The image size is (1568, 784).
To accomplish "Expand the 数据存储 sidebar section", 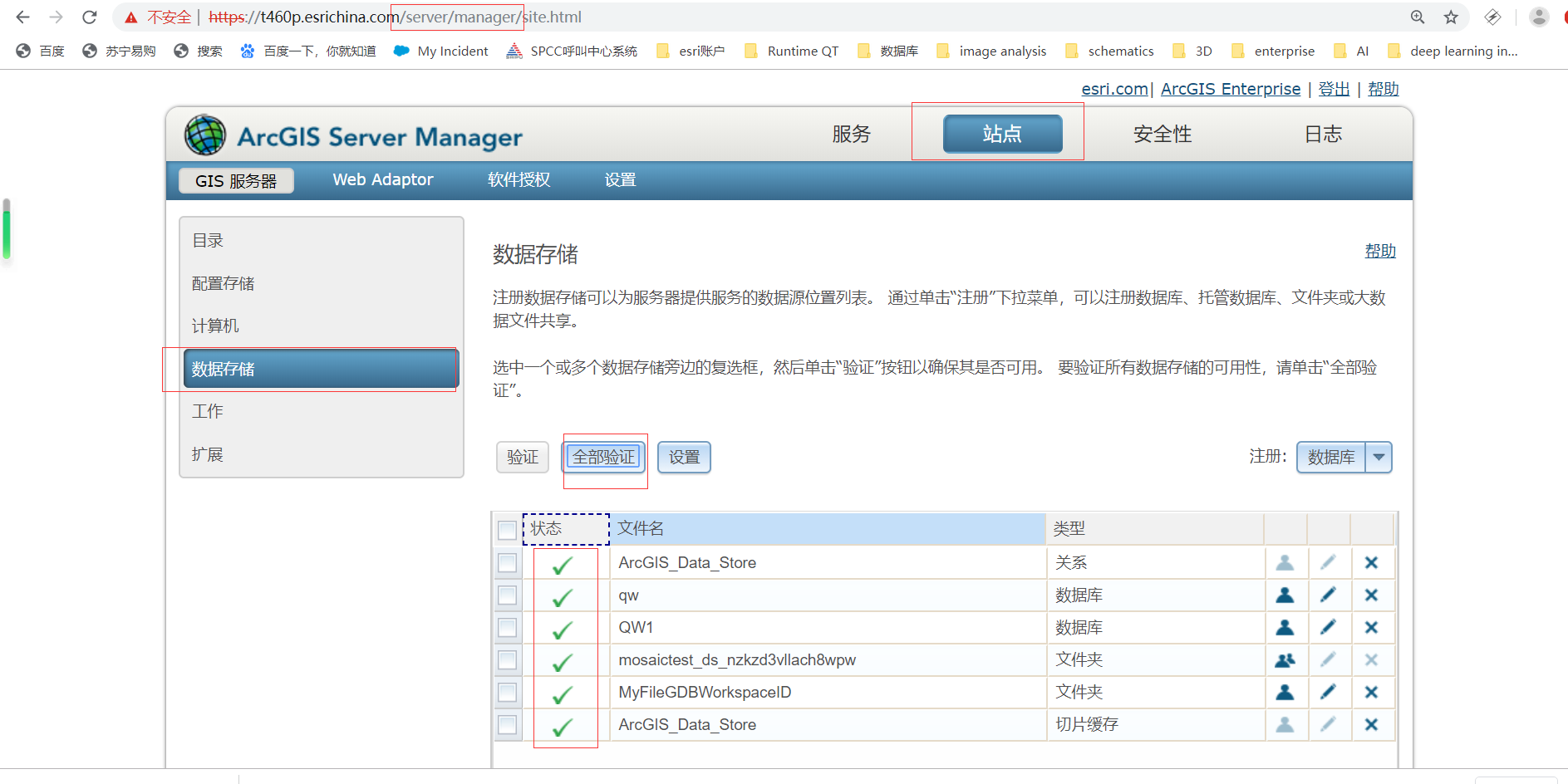I will point(223,369).
